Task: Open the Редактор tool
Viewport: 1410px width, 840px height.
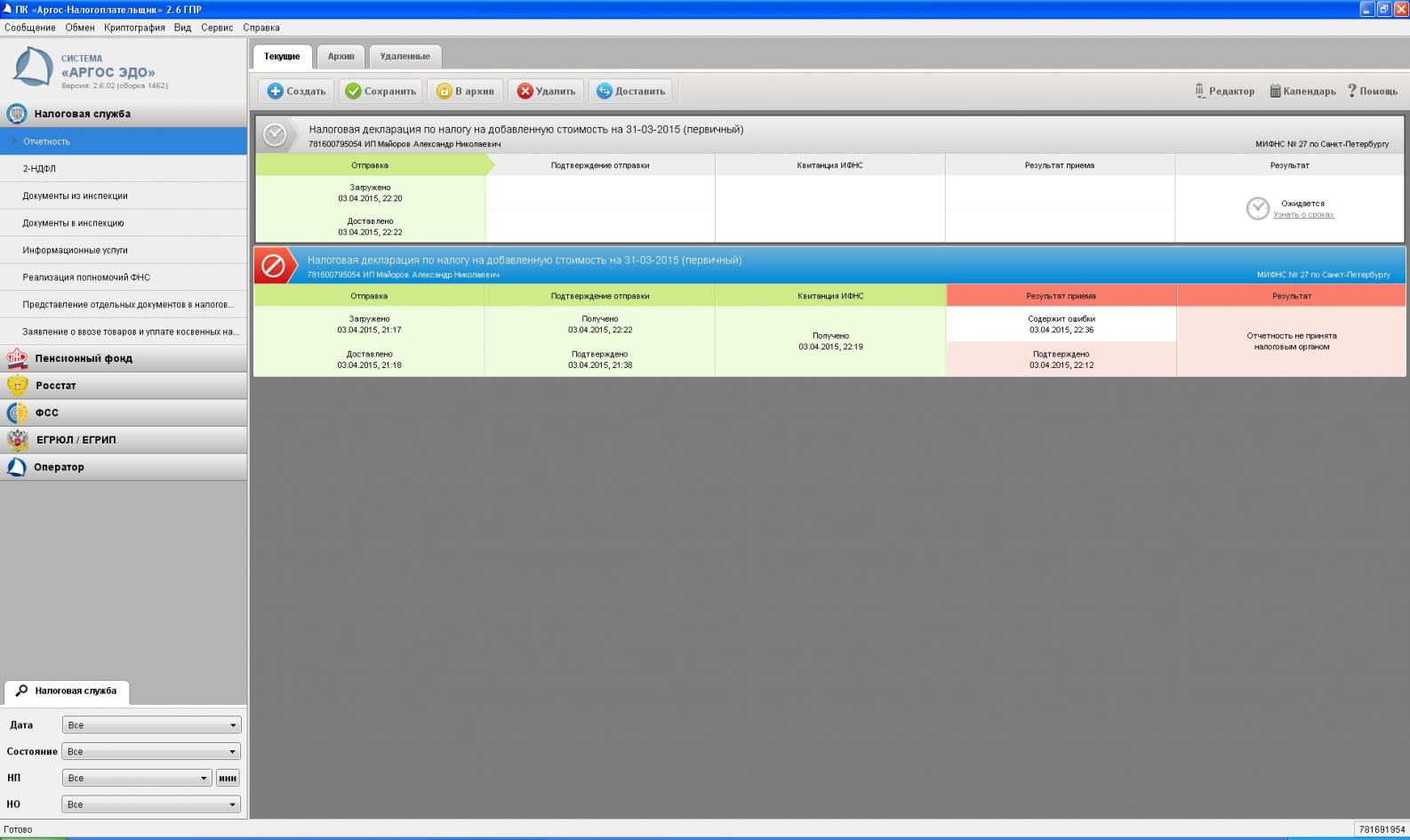Action: pyautogui.click(x=1224, y=91)
